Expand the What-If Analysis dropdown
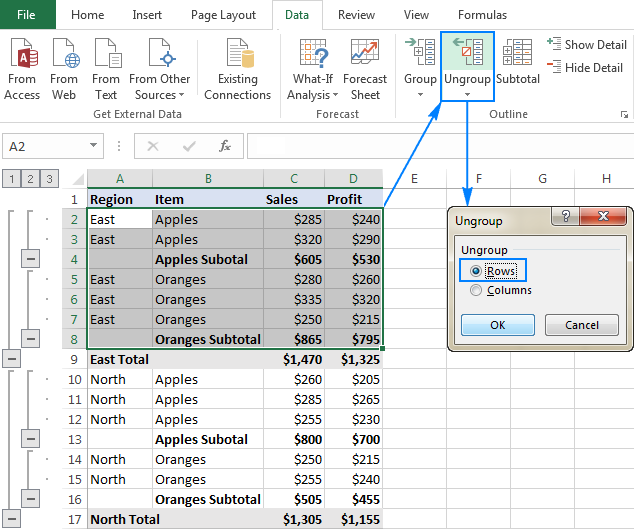Image resolution: width=634 pixels, height=529 pixels. (314, 95)
